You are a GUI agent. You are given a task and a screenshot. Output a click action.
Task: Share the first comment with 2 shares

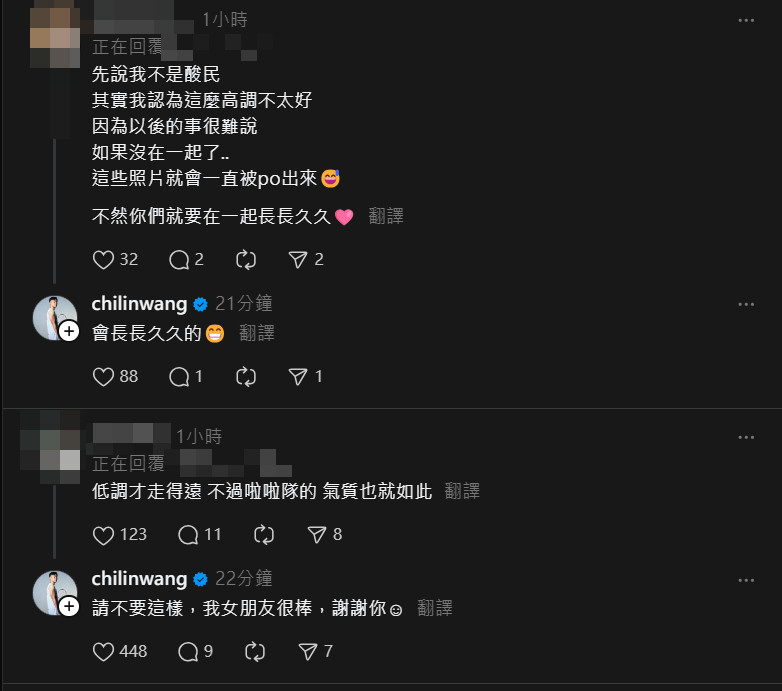[x=298, y=260]
